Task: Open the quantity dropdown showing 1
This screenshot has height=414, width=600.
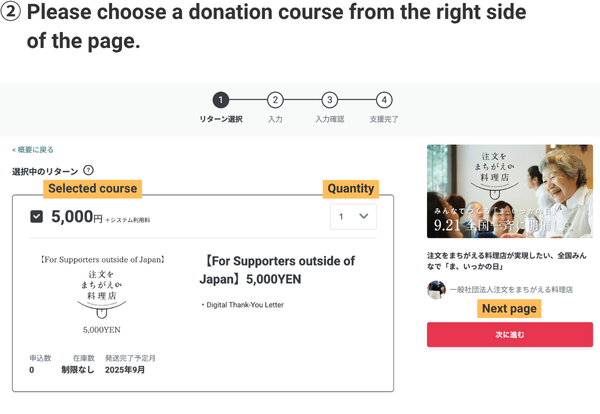Action: [x=354, y=216]
